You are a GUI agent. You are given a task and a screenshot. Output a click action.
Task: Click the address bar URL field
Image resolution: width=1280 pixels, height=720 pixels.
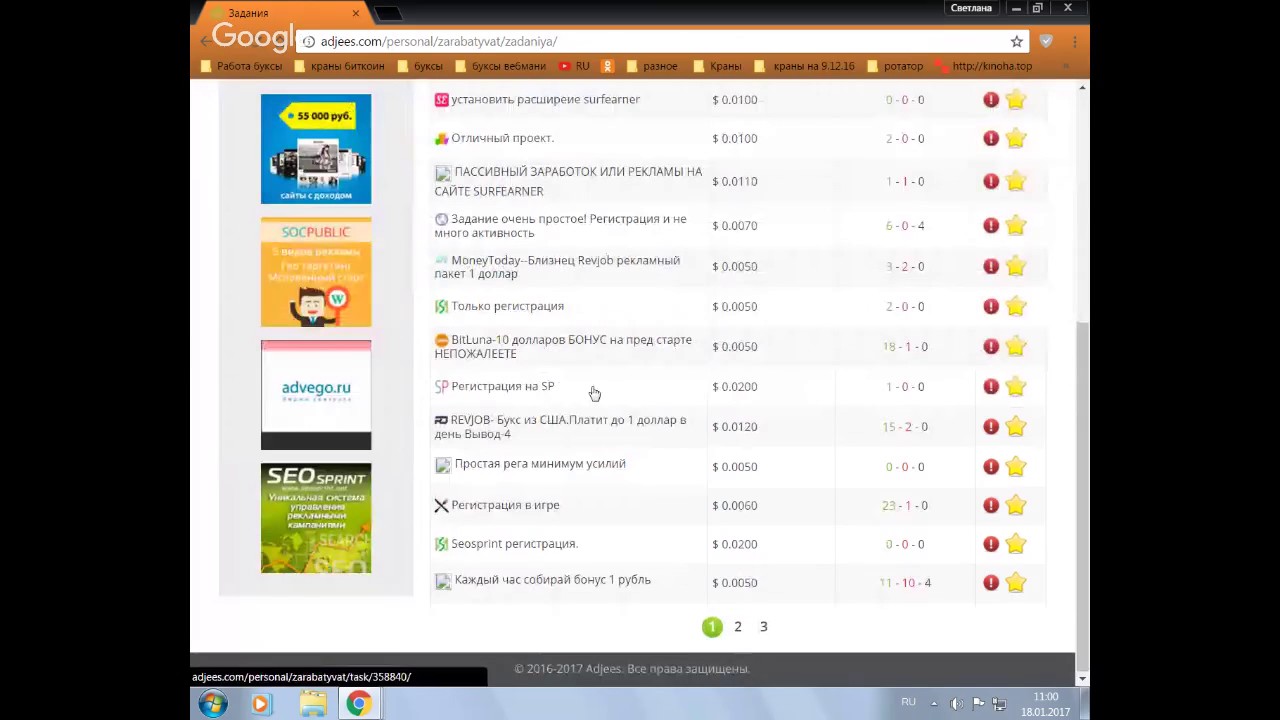click(x=660, y=42)
